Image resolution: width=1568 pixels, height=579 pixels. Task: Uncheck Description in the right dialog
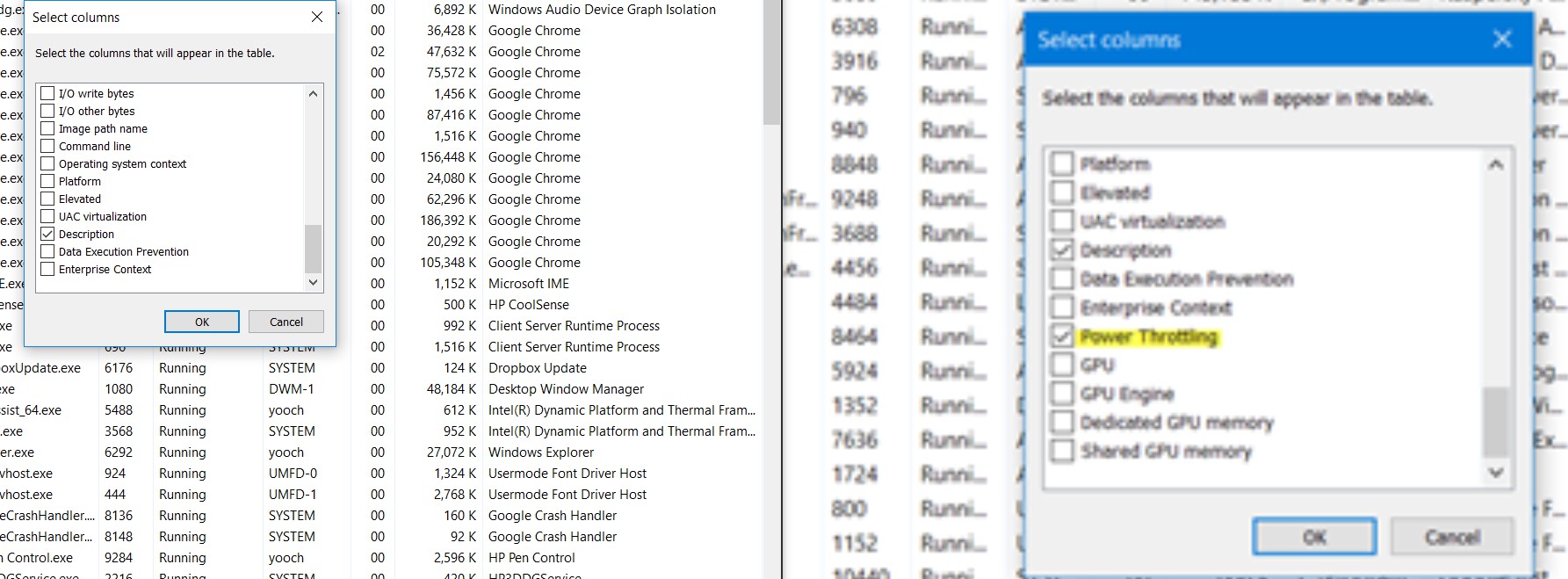point(1062,250)
